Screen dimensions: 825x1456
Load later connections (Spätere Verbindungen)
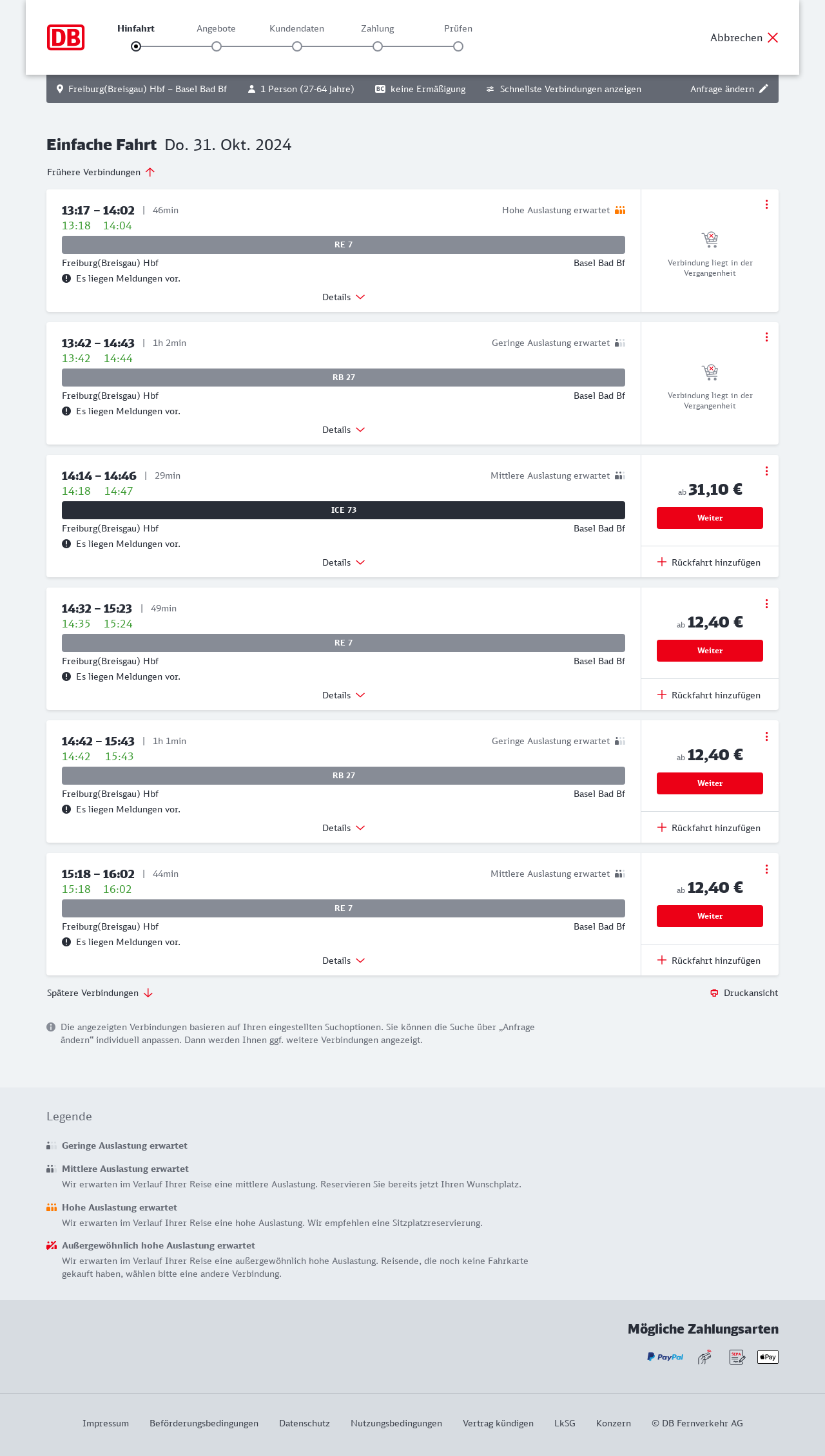100,993
